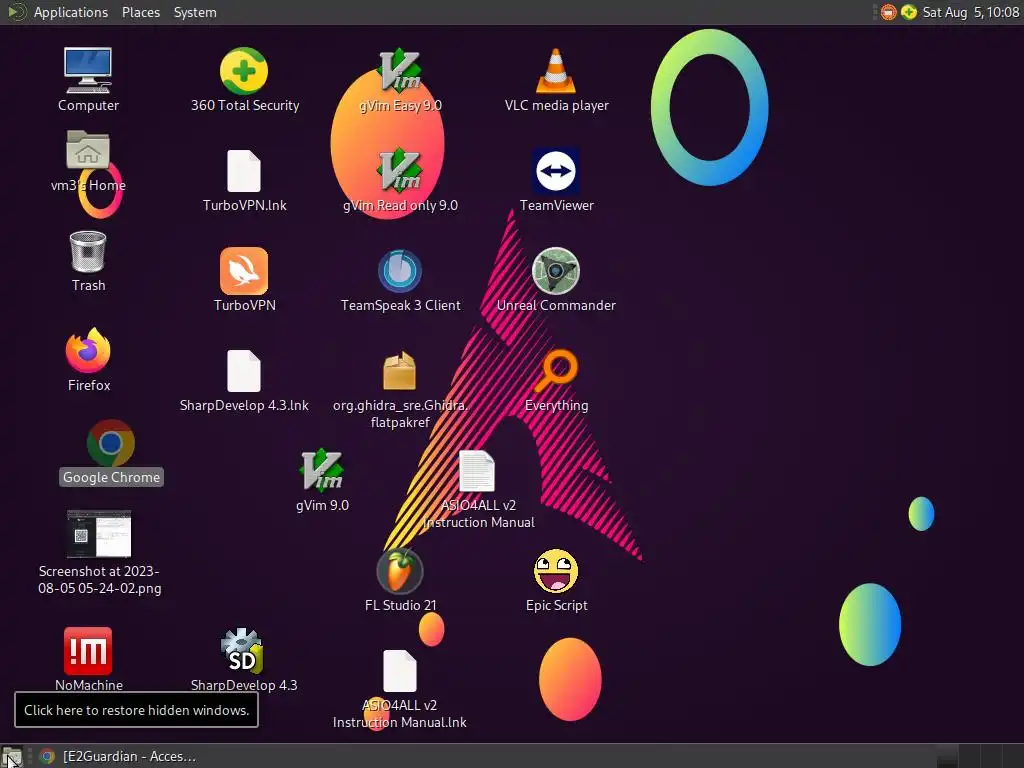The height and width of the screenshot is (768, 1024).
Task: Click the 360 Security tray icon
Action: pyautogui.click(x=908, y=12)
